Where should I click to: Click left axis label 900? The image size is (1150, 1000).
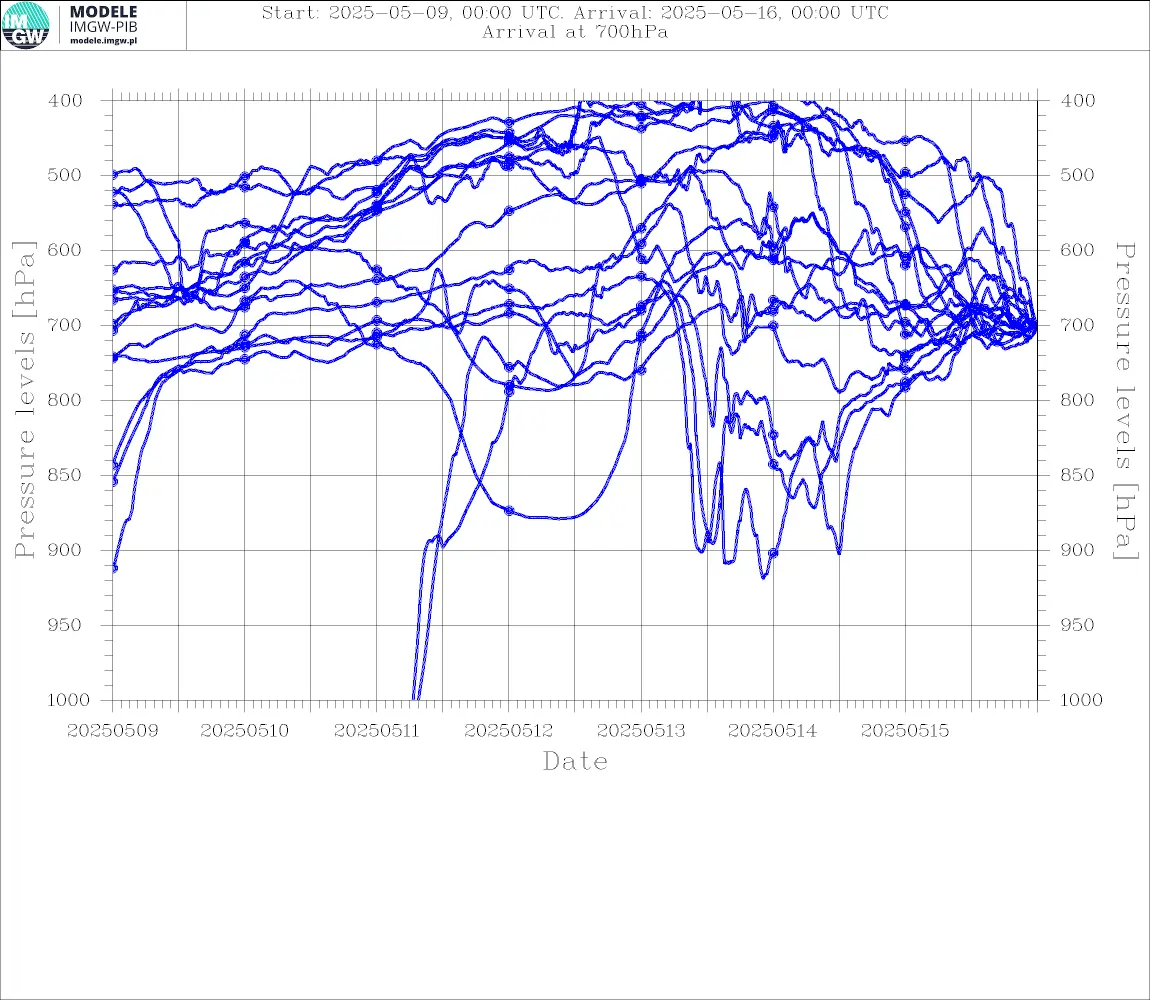click(65, 550)
